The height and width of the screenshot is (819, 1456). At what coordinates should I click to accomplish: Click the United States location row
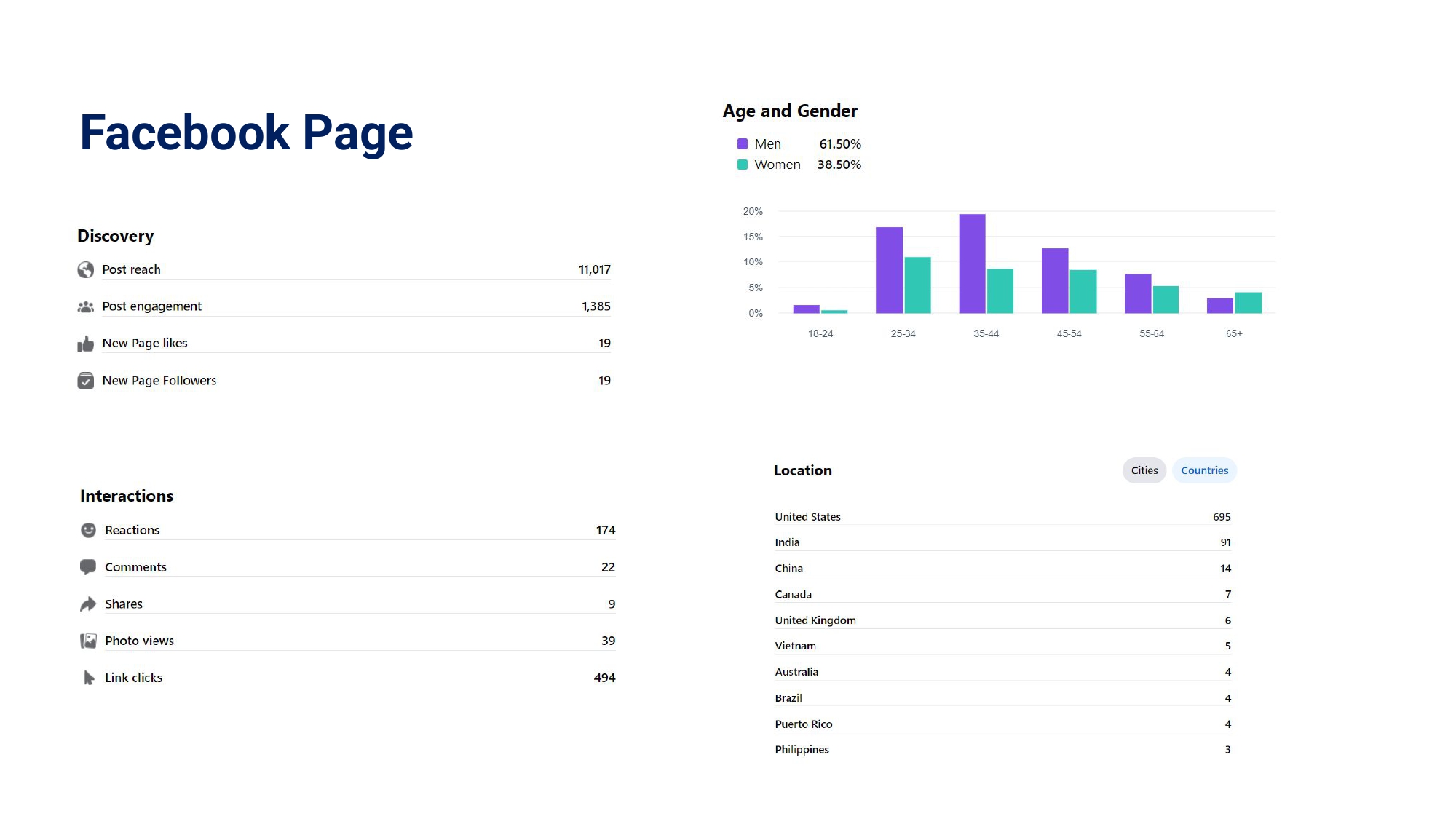click(1002, 517)
